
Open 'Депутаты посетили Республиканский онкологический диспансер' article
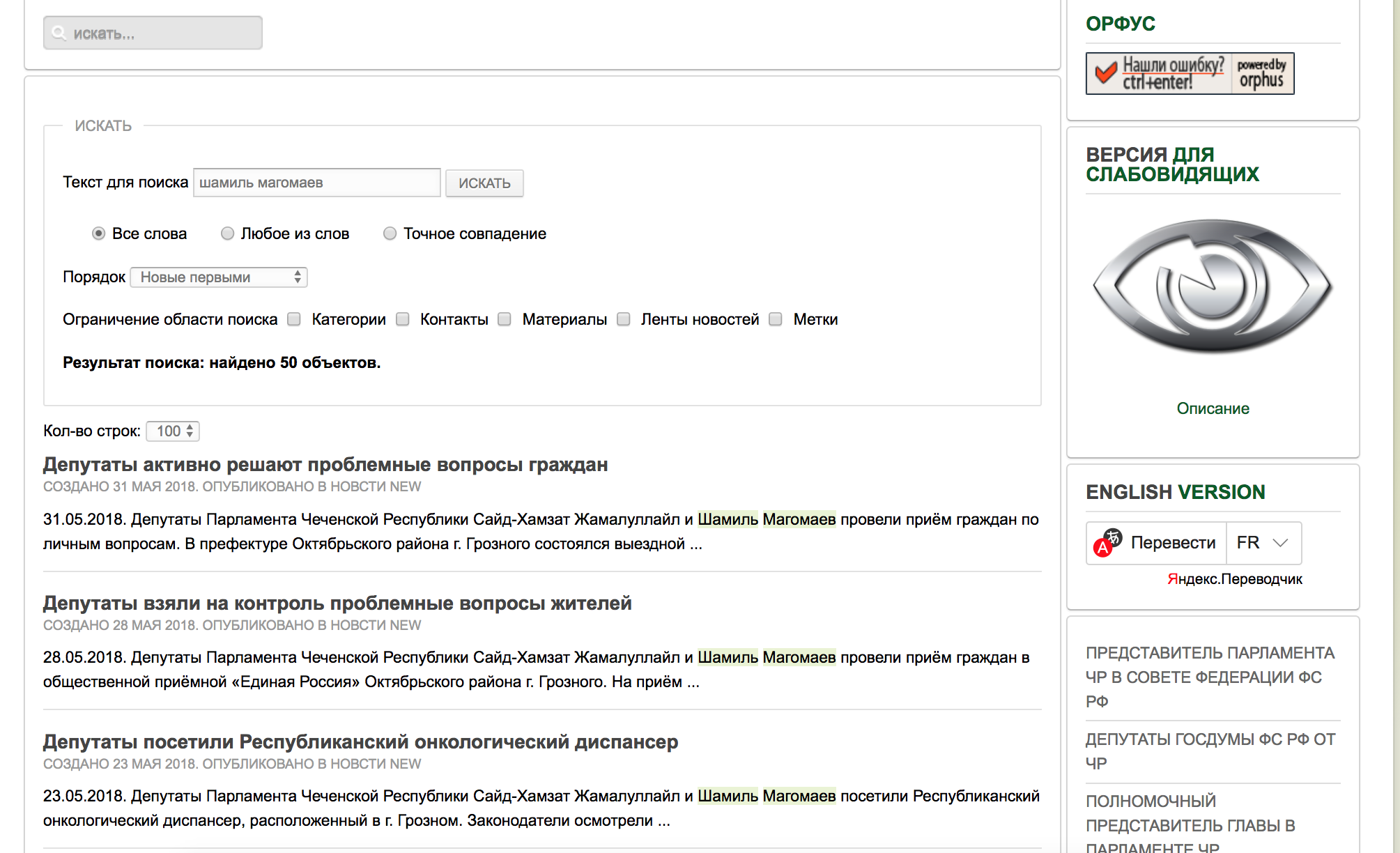[360, 741]
